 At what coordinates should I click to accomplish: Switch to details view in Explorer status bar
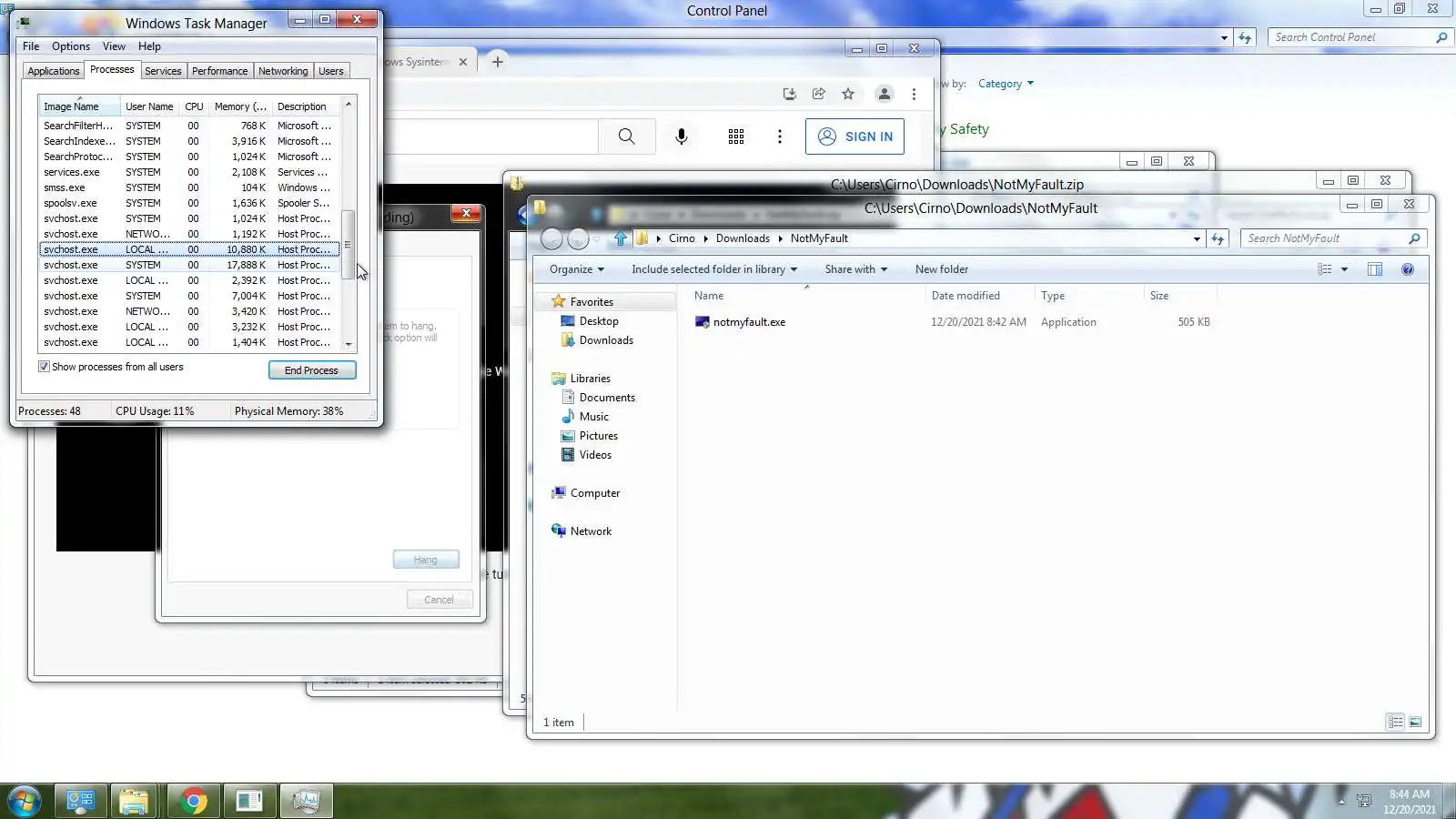[x=1395, y=722]
